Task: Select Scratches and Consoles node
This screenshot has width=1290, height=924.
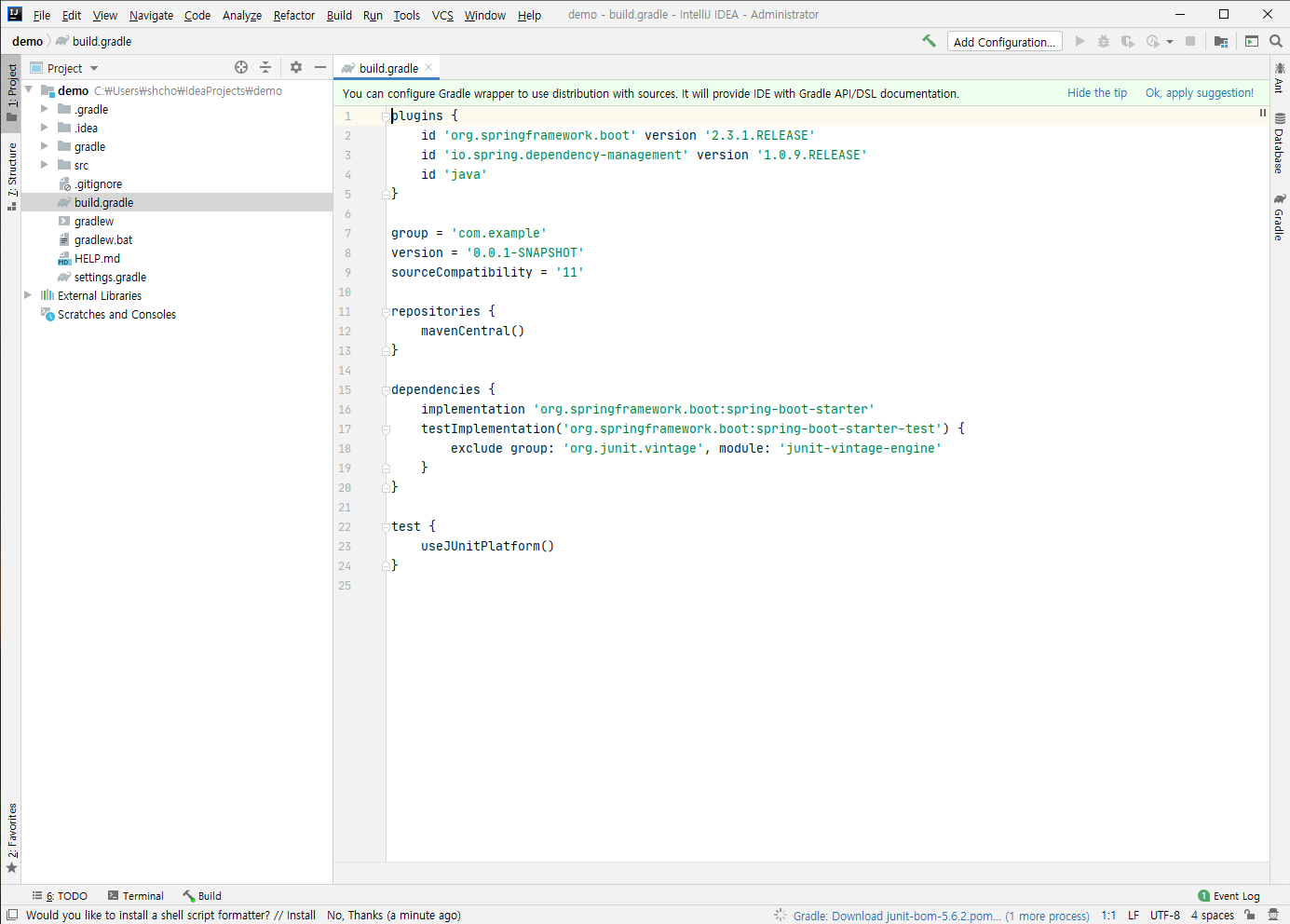Action: (116, 314)
